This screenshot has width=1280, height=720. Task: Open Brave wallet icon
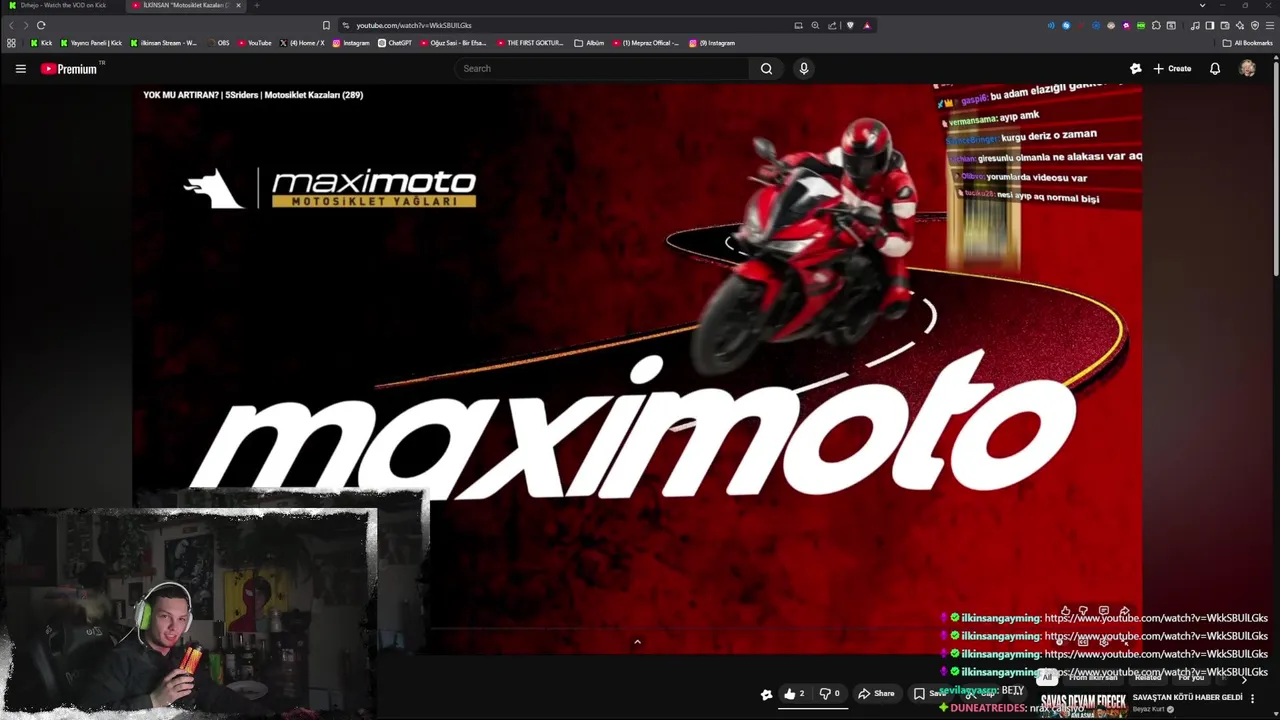[1225, 25]
